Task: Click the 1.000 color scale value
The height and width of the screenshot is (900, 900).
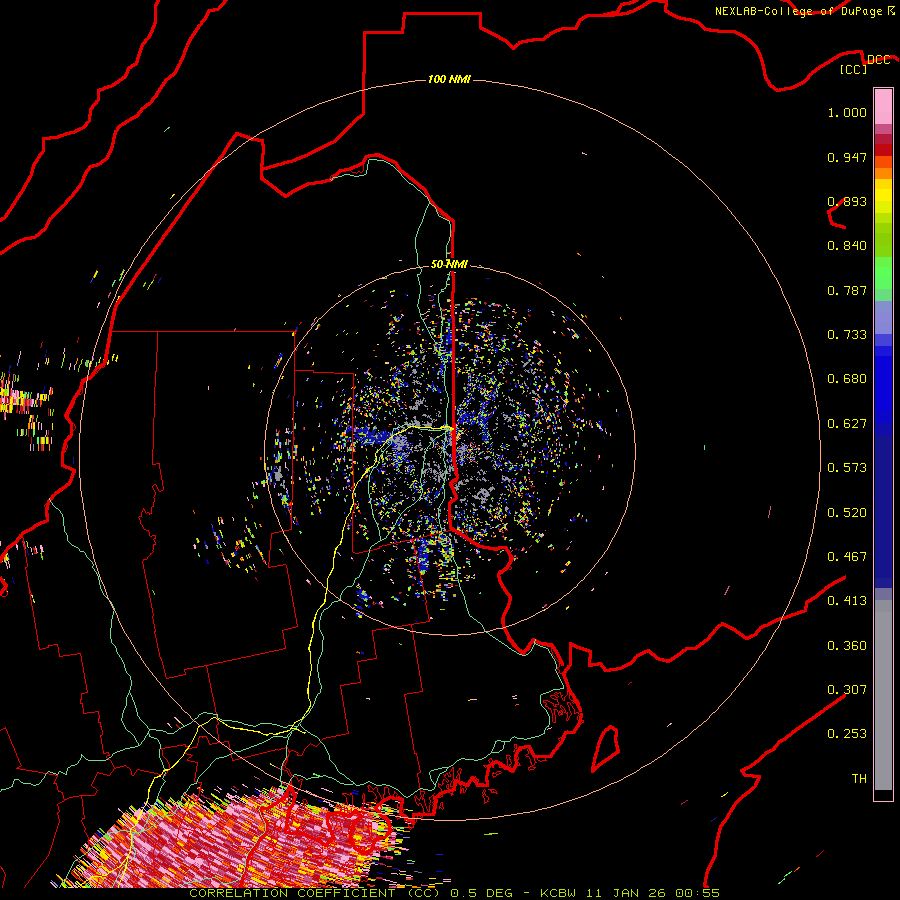Action: click(x=847, y=112)
